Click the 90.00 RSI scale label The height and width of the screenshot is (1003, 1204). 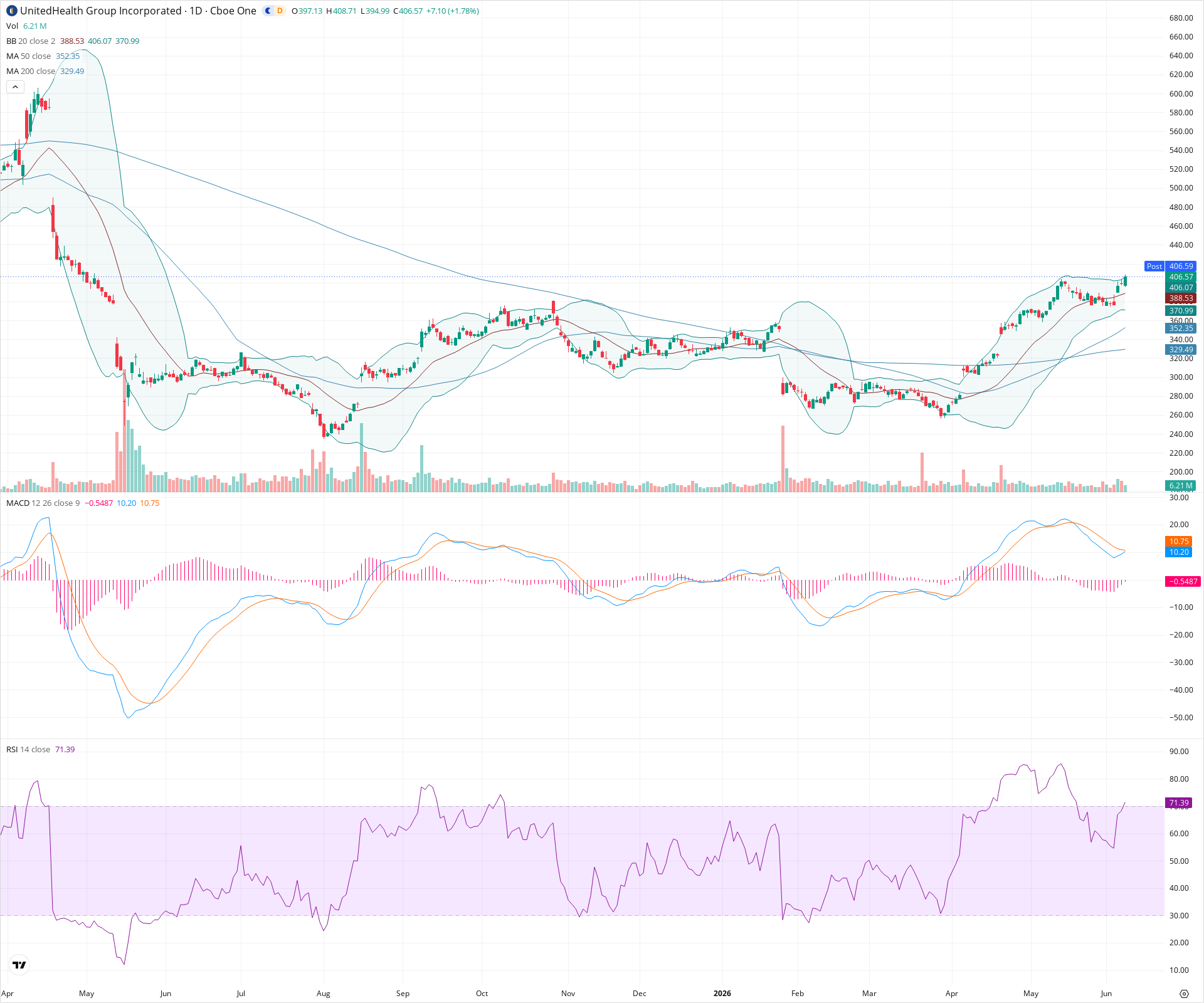tap(1180, 752)
